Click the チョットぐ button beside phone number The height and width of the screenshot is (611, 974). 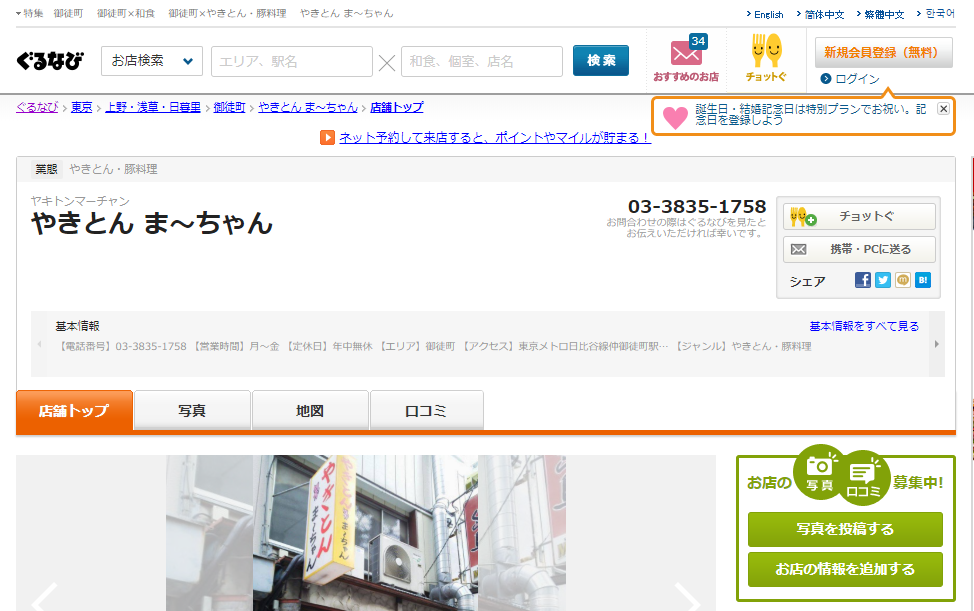859,217
